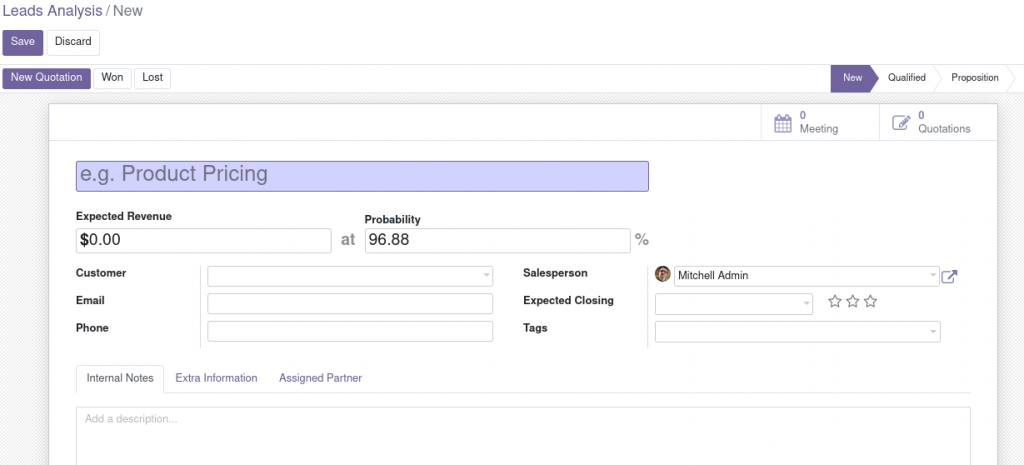Open the Quotations pencil icon
Viewport: 1024px width, 465px height.
pos(901,123)
